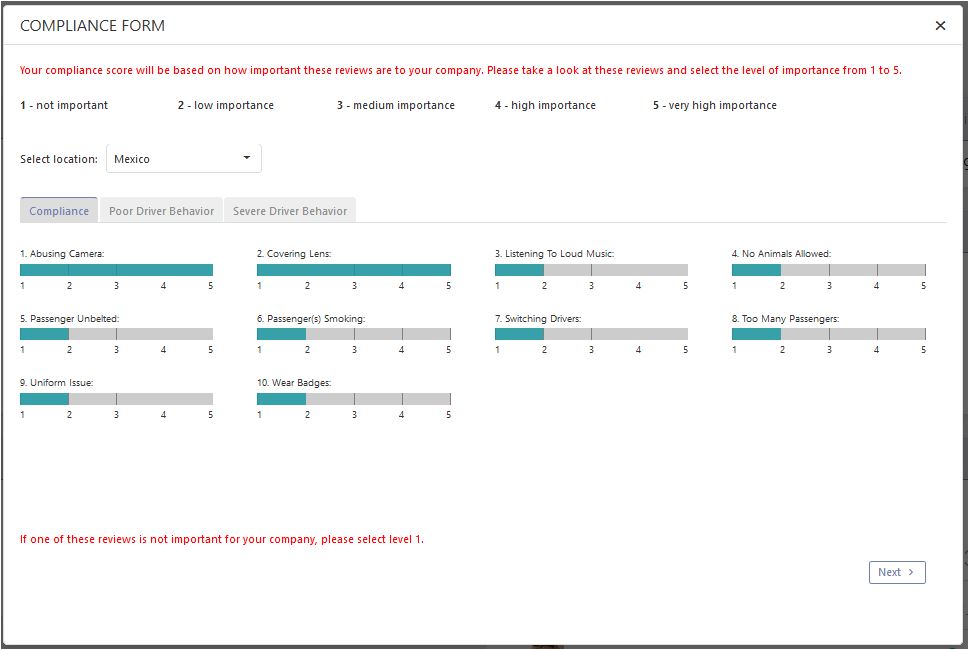Click the '7. Switching Drivers:' label

coord(538,319)
